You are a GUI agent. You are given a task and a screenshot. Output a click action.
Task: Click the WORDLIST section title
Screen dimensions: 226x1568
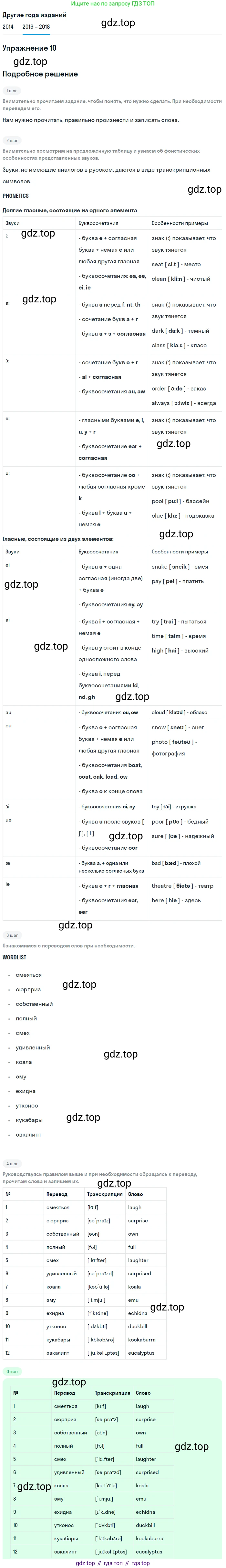[x=14, y=957]
